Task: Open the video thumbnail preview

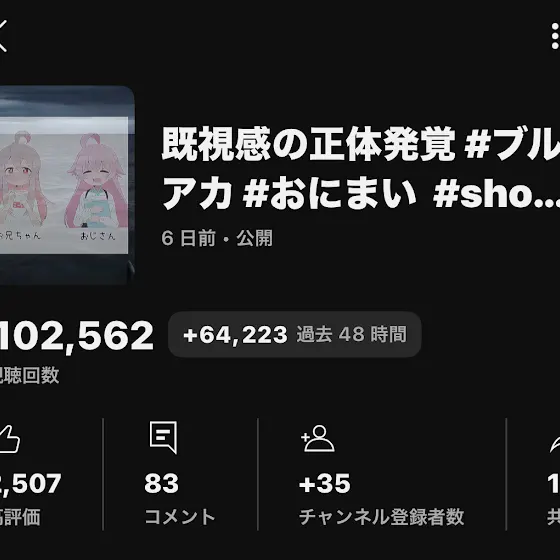Action: (x=67, y=185)
